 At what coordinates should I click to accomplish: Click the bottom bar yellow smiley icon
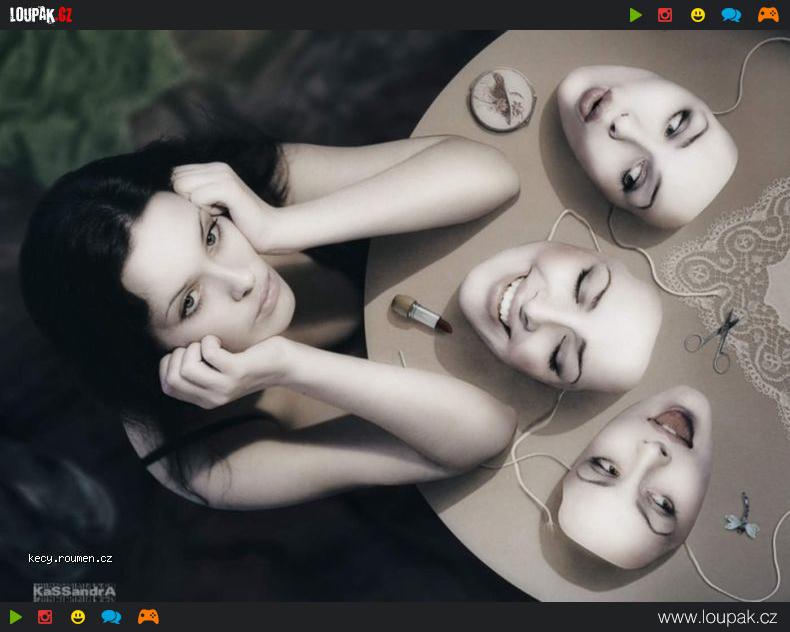click(x=78, y=617)
